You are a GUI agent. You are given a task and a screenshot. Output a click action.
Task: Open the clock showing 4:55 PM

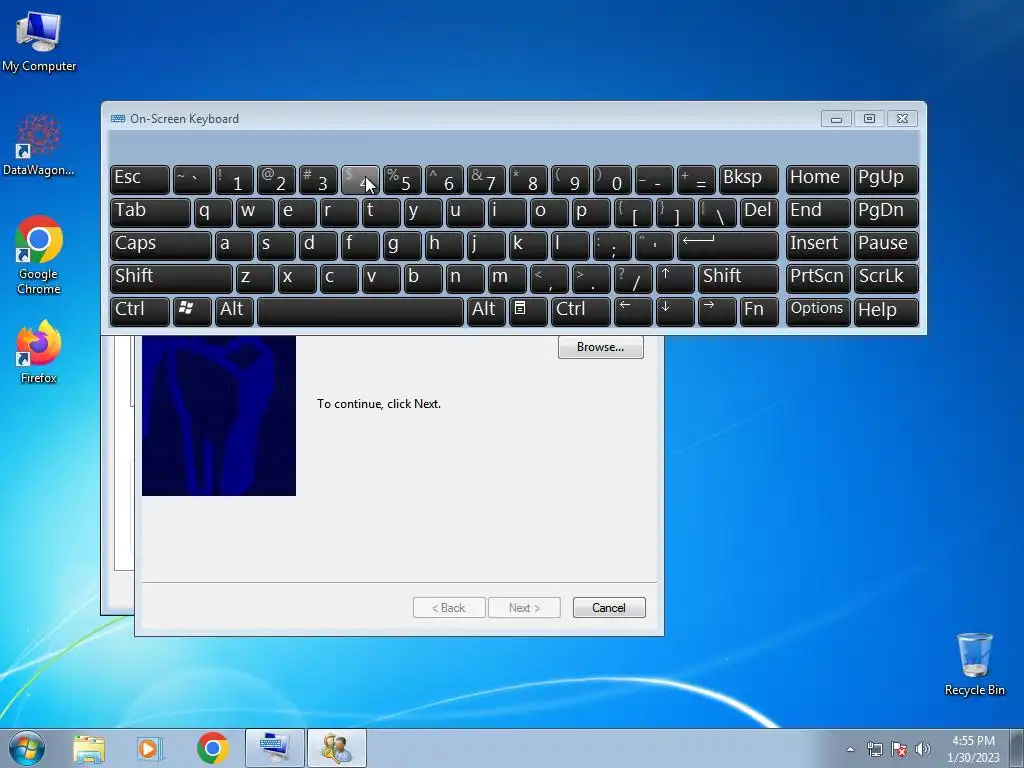tap(973, 749)
